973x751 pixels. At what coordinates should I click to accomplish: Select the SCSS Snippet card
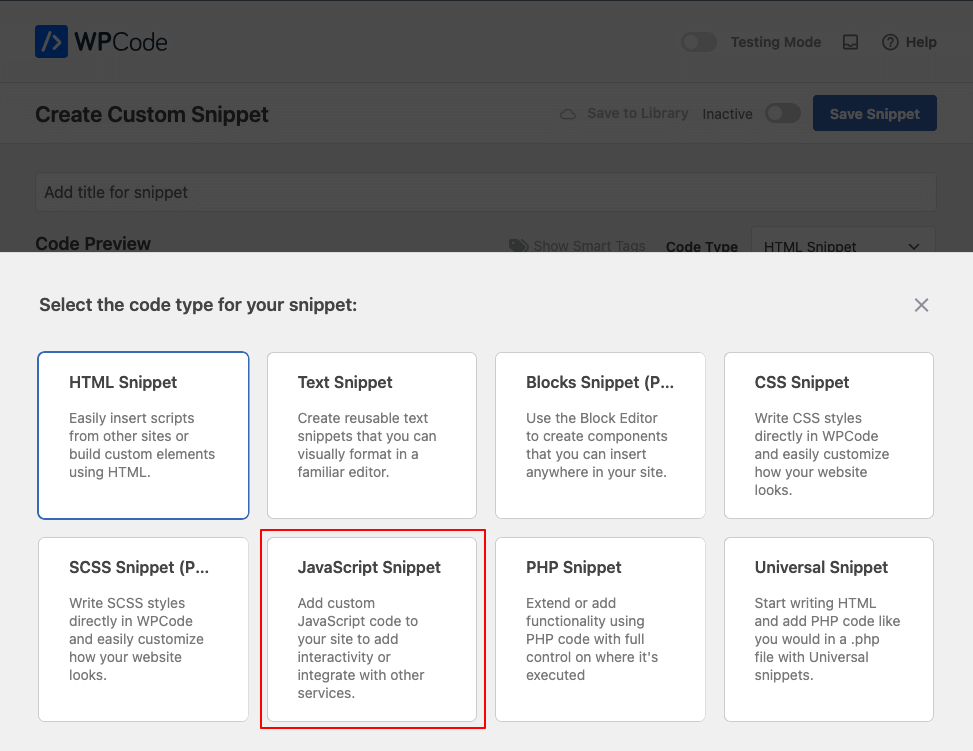142,629
